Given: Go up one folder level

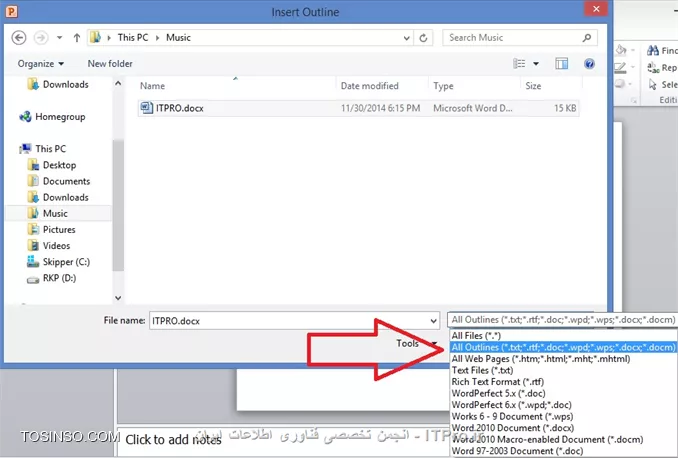Looking at the screenshot, I should click(x=77, y=38).
